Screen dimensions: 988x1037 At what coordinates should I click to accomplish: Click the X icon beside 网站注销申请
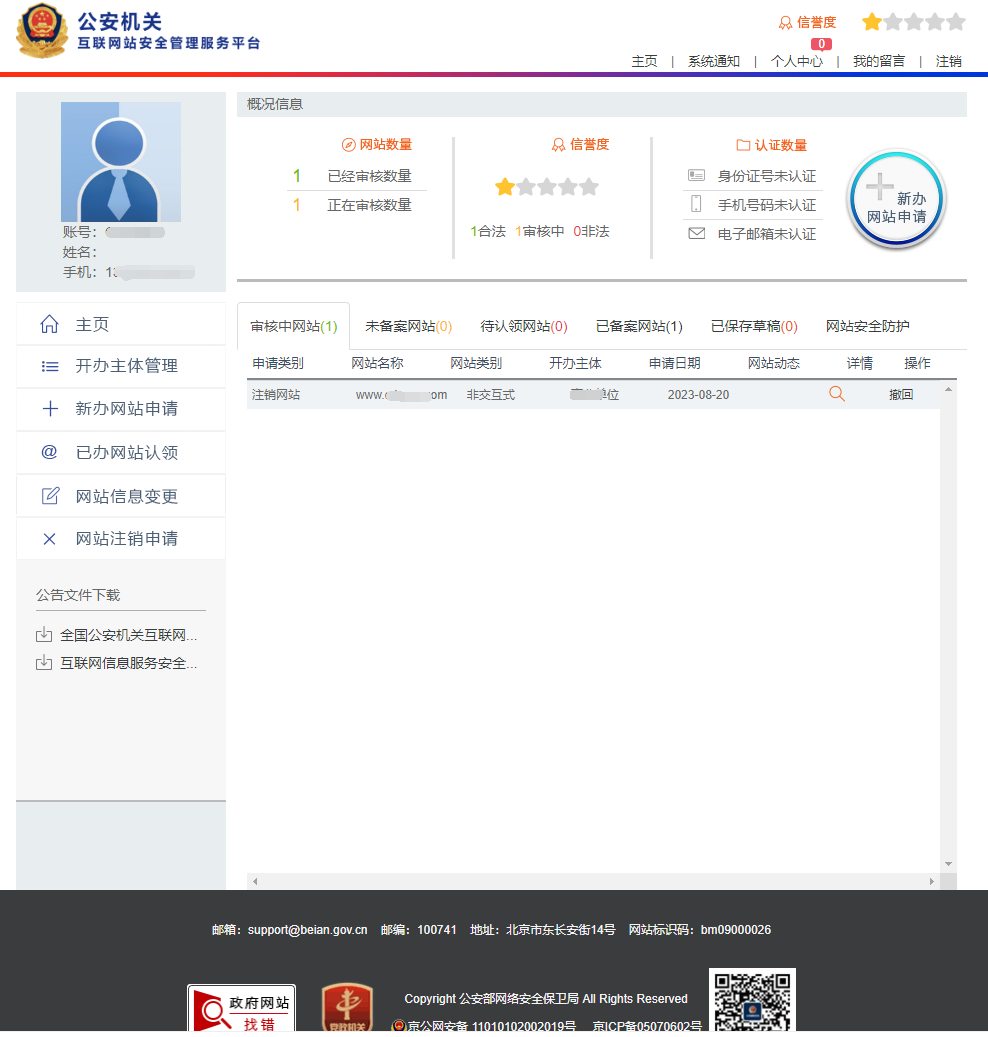[49, 539]
